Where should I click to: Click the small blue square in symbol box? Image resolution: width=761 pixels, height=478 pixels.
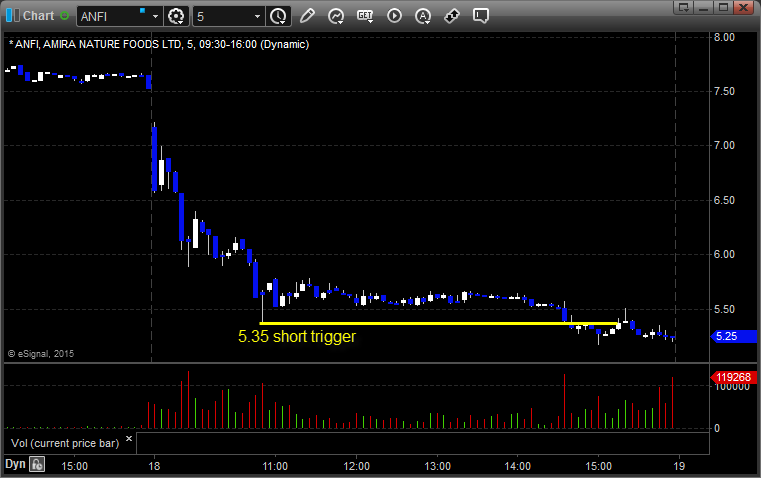[143, 10]
